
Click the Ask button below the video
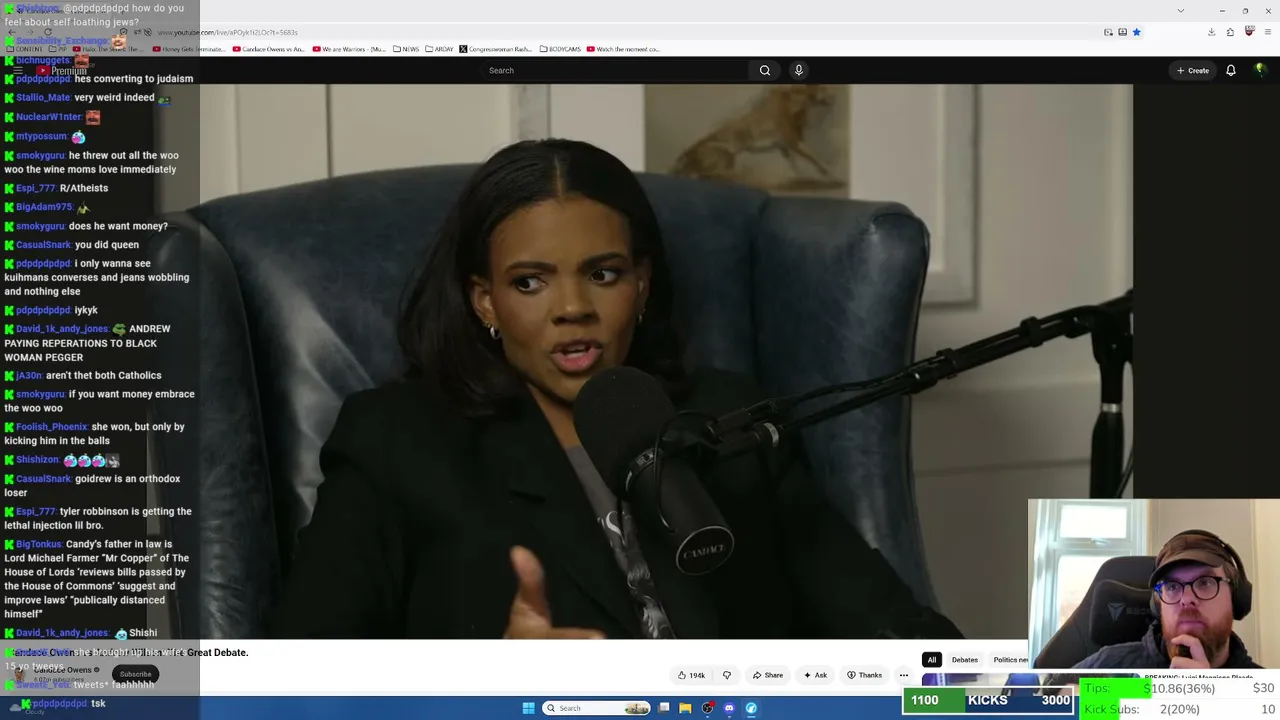pyautogui.click(x=816, y=675)
